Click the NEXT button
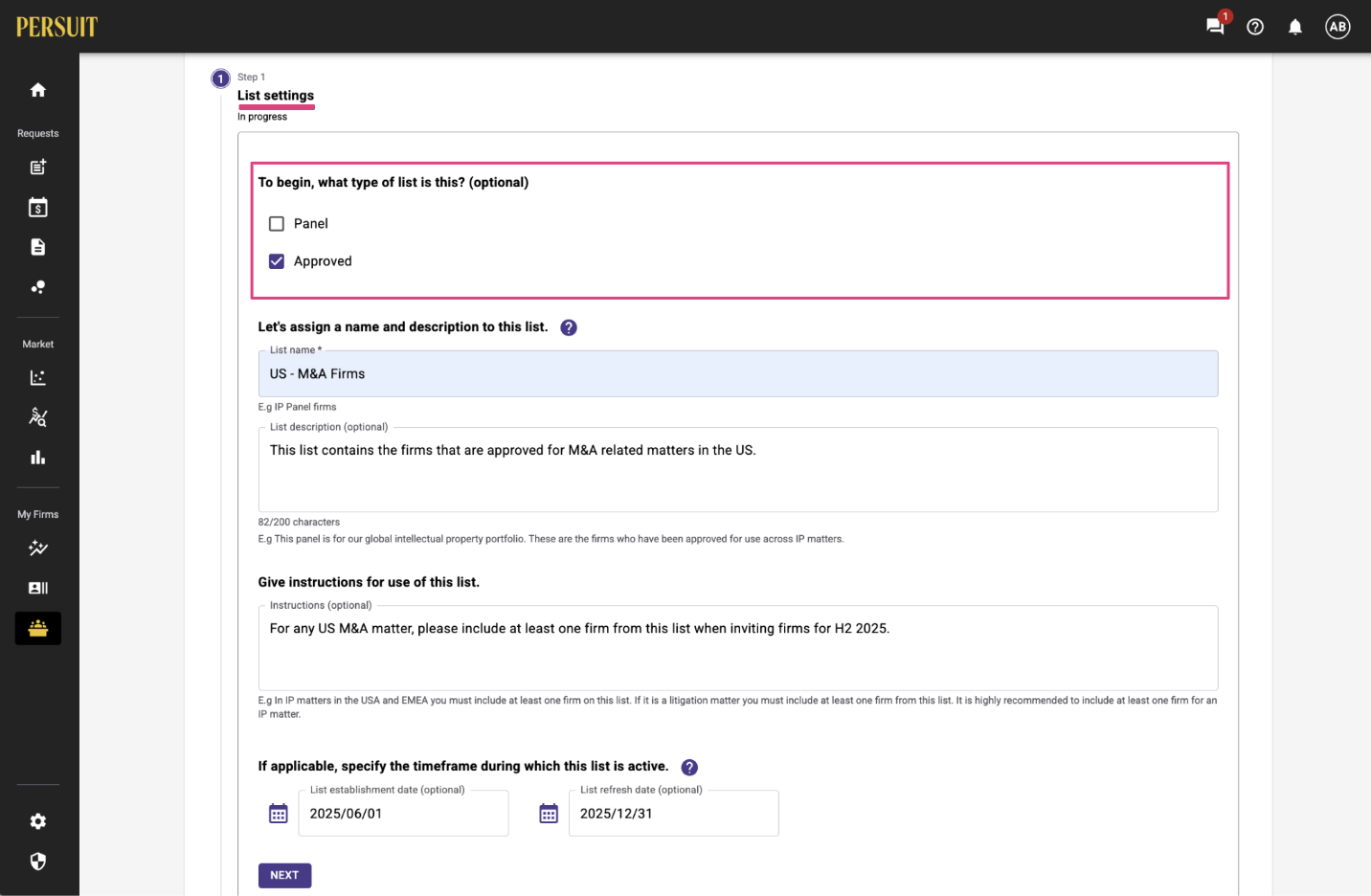The height and width of the screenshot is (896, 1371). click(284, 876)
